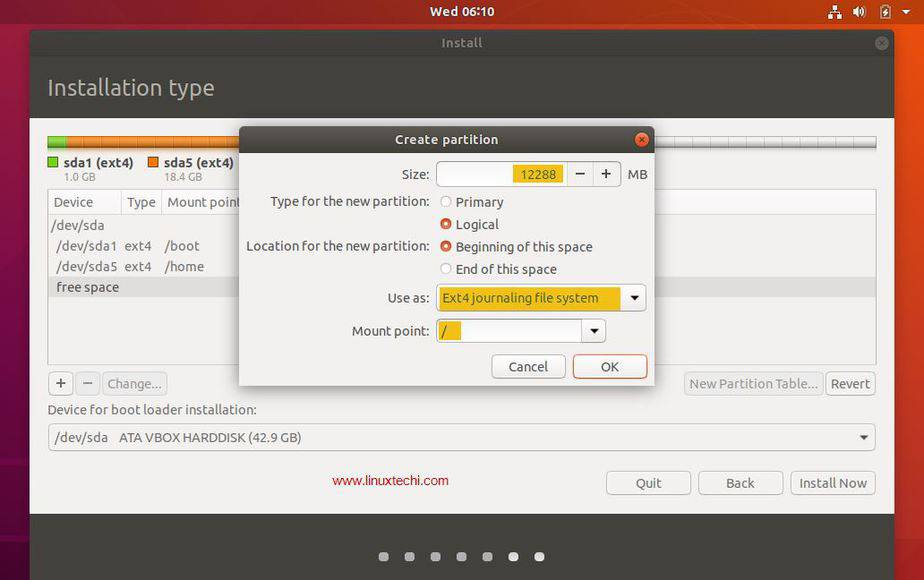Expand the Mount point dropdown
Image resolution: width=924 pixels, height=580 pixels.
coord(594,330)
